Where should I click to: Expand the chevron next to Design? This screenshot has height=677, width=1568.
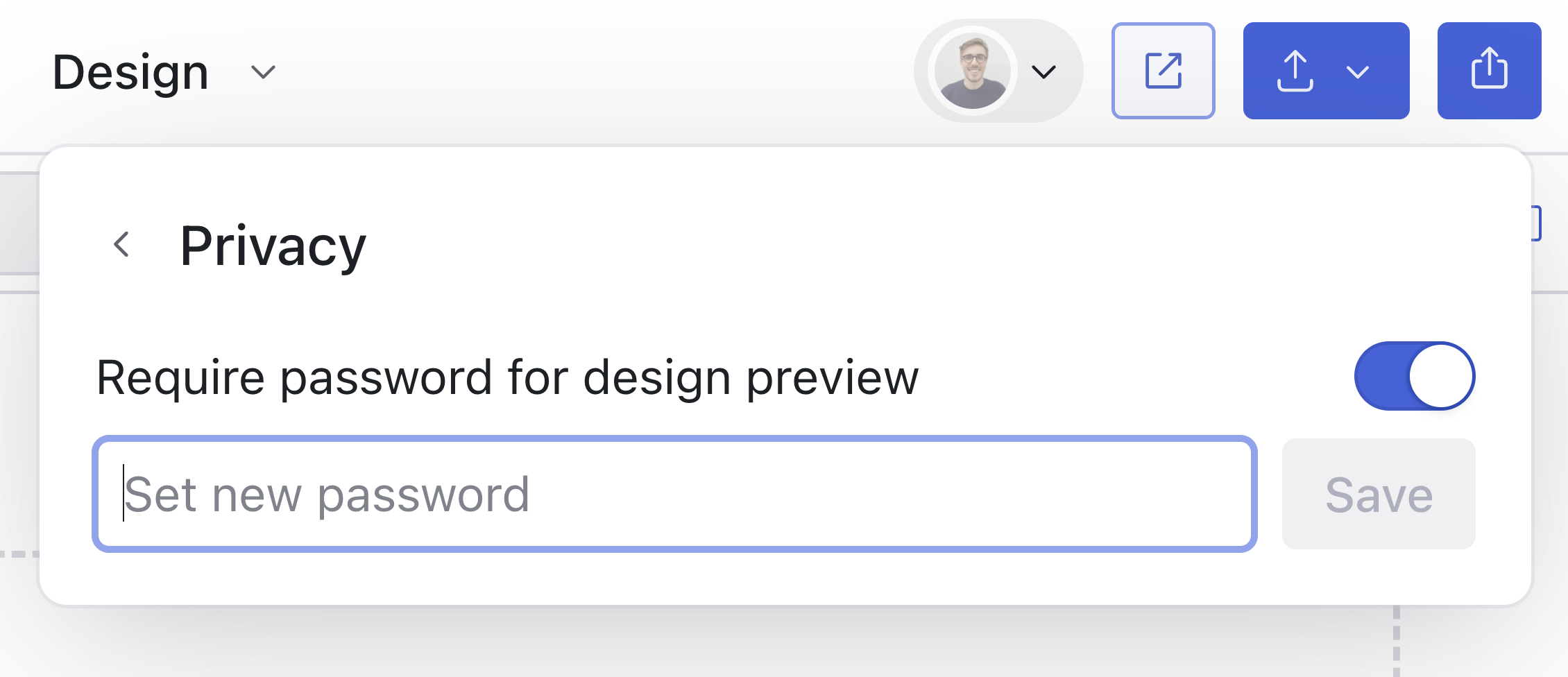[263, 72]
